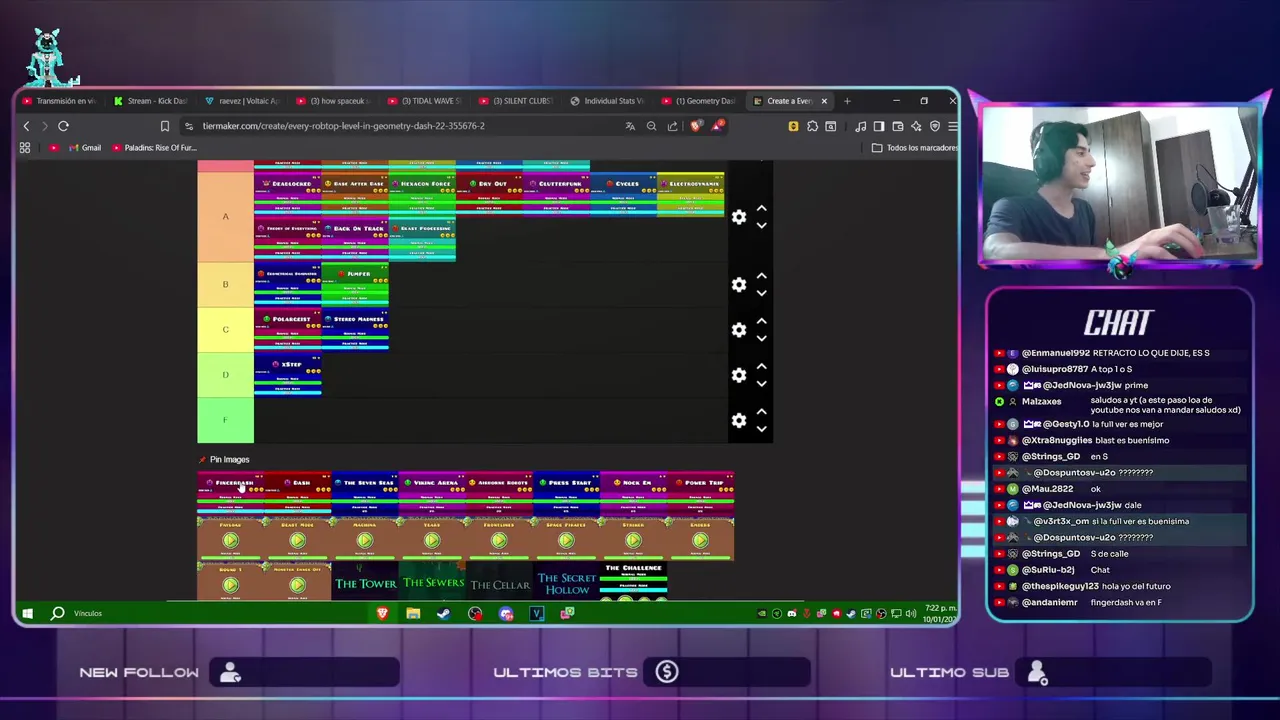Click the Pin Images option

click(223, 460)
